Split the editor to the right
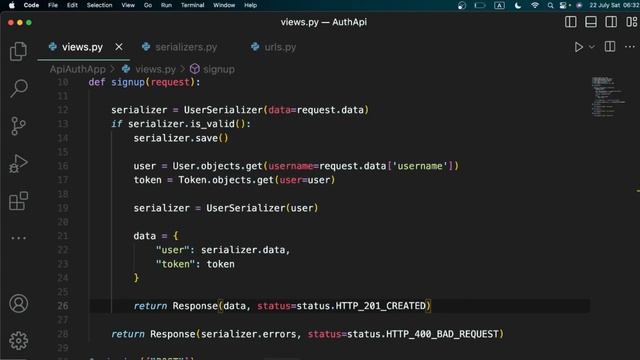The image size is (640, 360). click(x=610, y=47)
